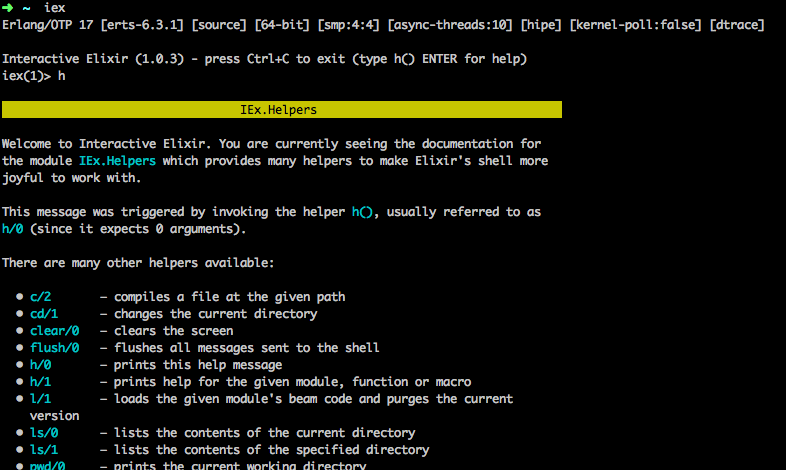Click the bullet point beside flush/0

20,347
